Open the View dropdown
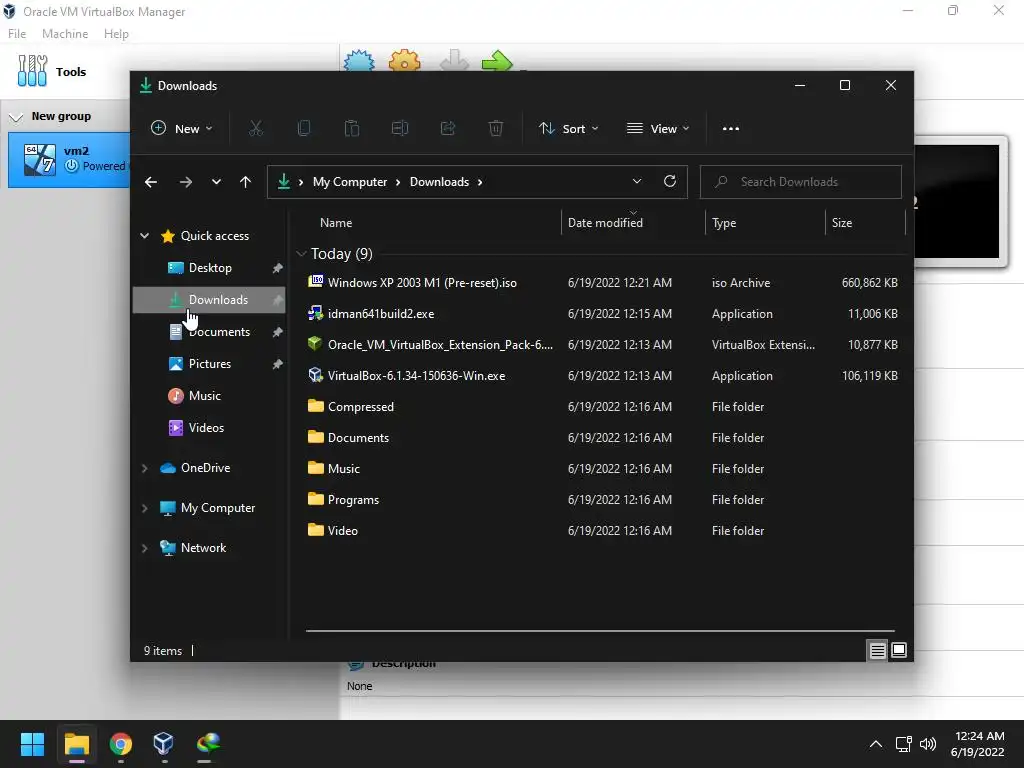 pyautogui.click(x=658, y=129)
